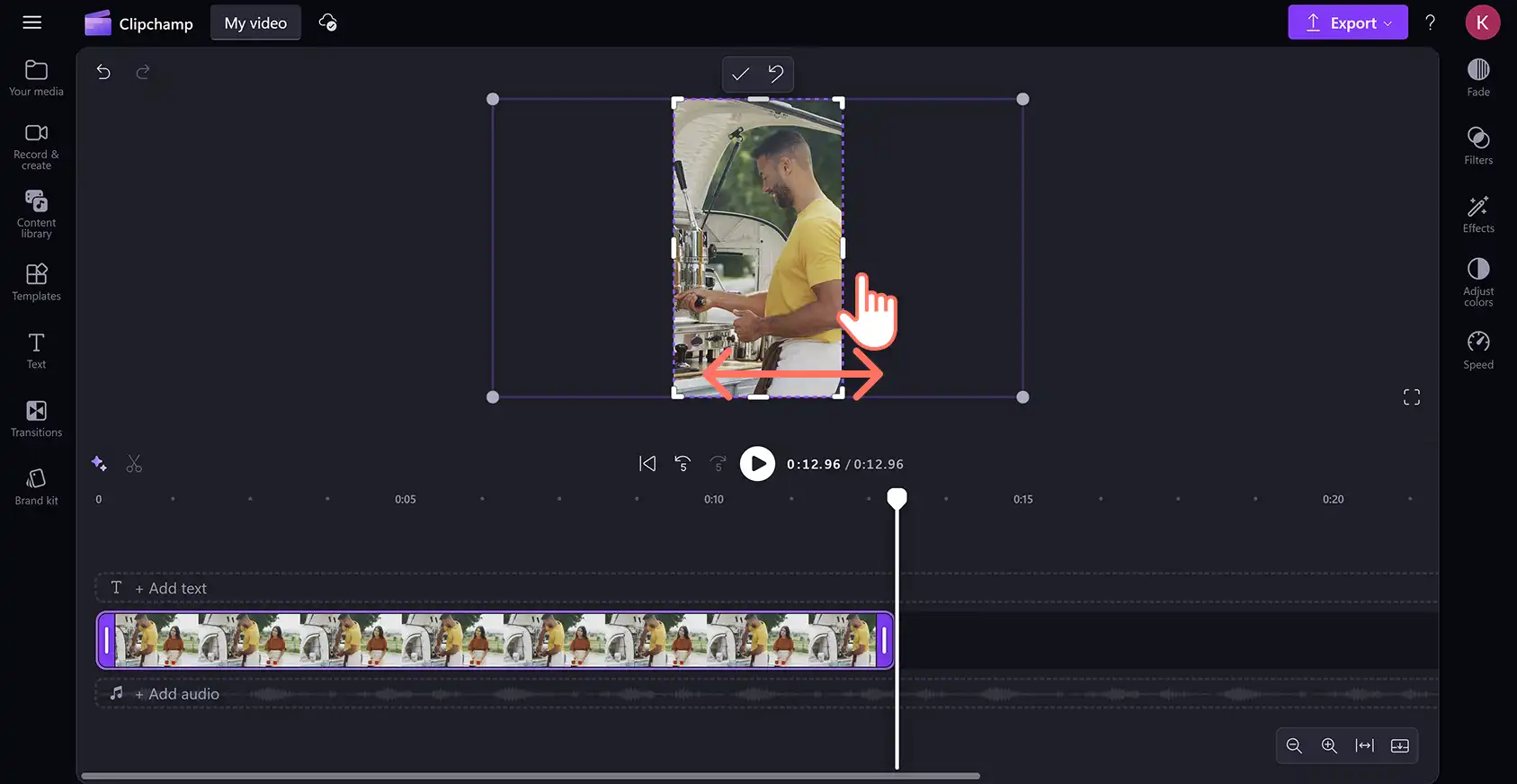The height and width of the screenshot is (784, 1517).
Task: Click the 0:05 timeline ruler mark
Action: click(406, 499)
